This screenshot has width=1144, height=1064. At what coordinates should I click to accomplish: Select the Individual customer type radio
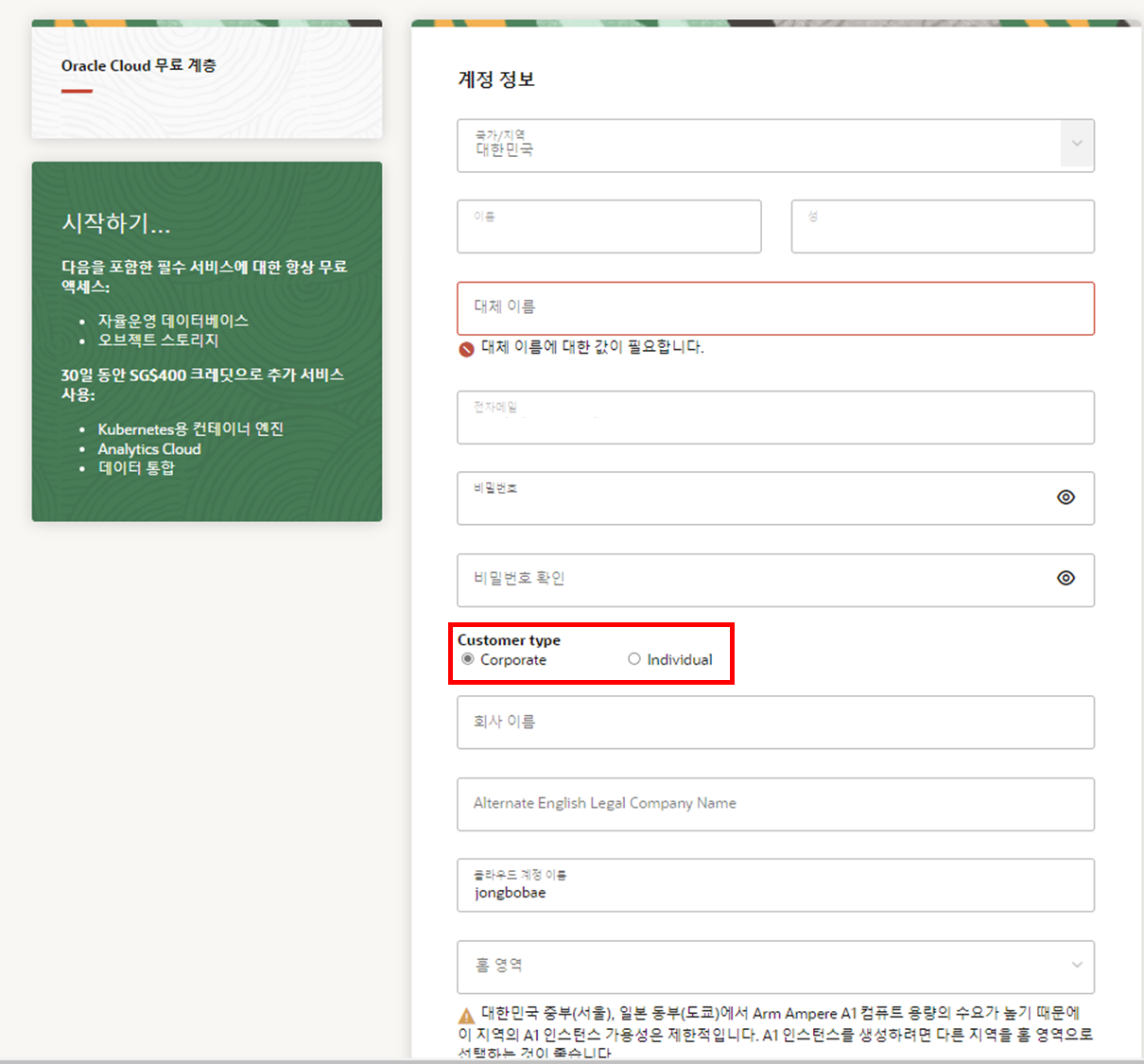pos(634,659)
